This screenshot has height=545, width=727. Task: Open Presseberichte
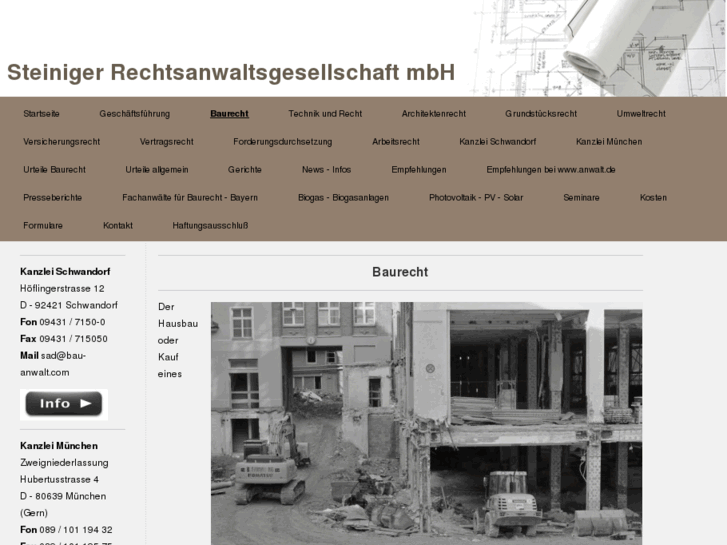52,198
